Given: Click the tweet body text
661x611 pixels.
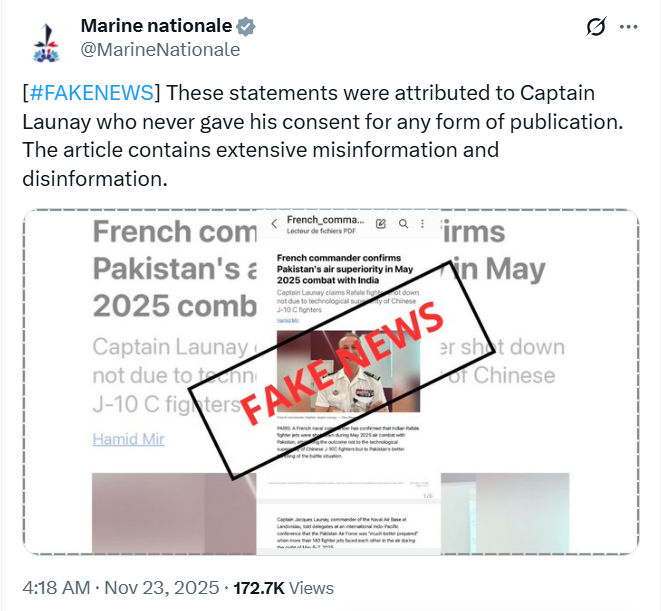Looking at the screenshot, I should [x=323, y=136].
